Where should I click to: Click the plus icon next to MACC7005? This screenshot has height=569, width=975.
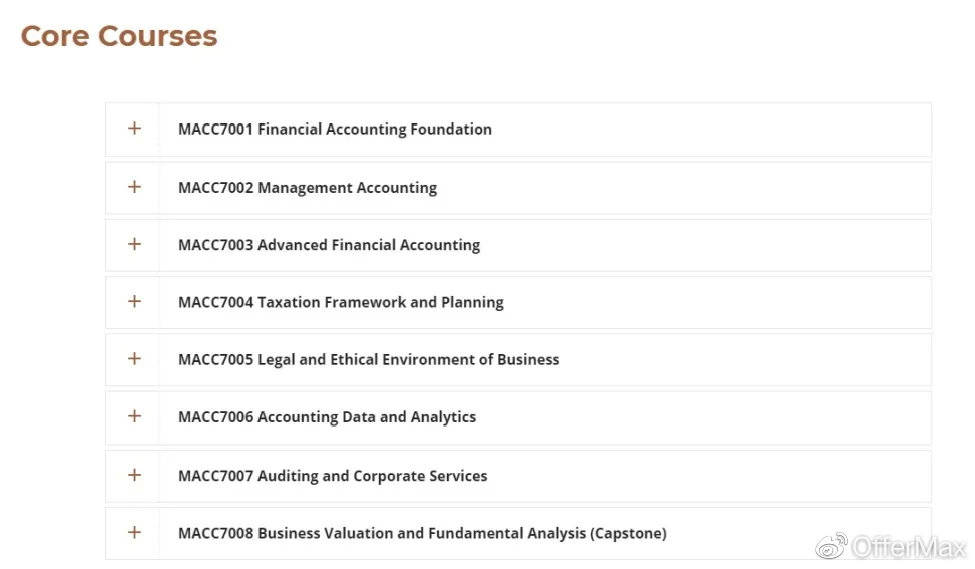[134, 359]
